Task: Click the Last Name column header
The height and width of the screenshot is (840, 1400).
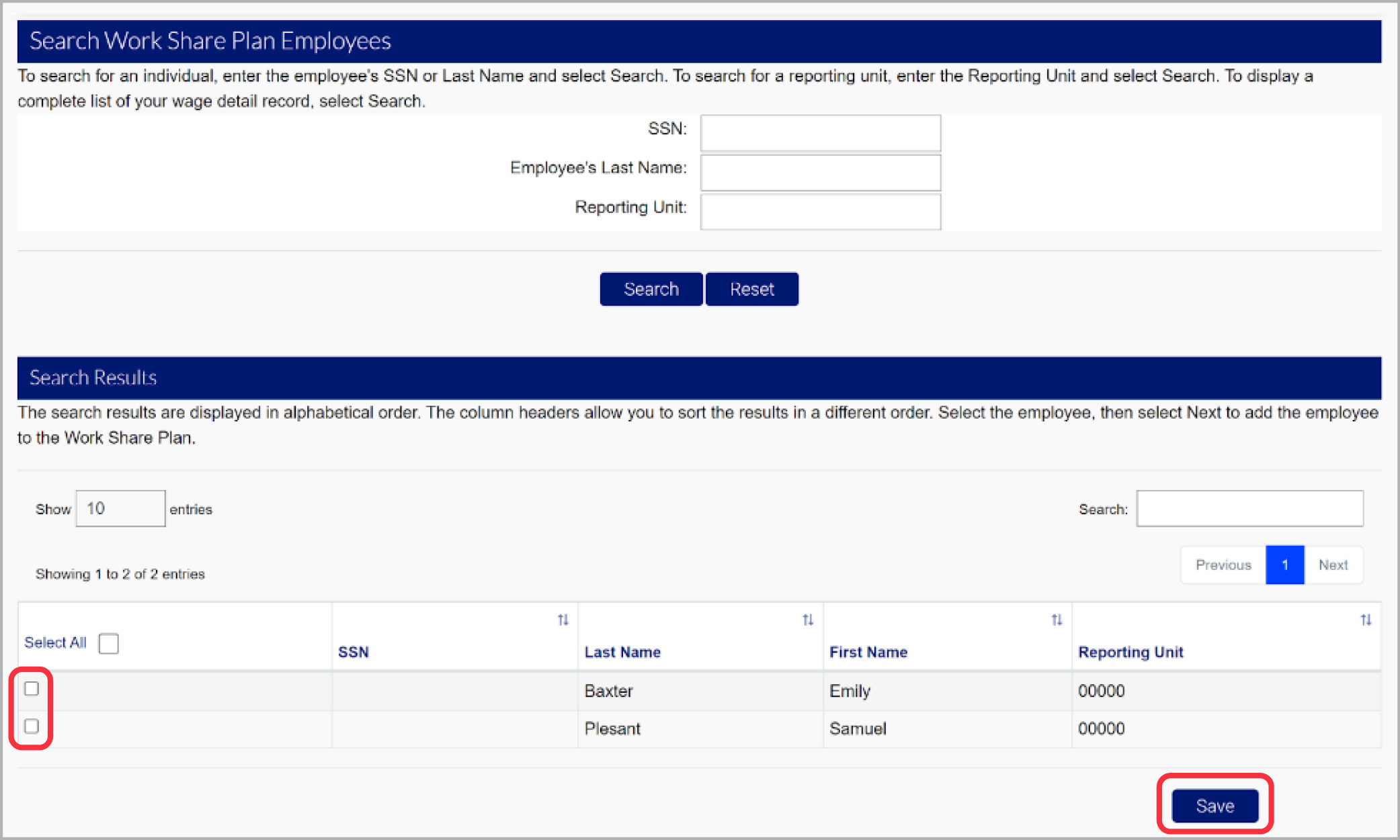Action: pos(622,652)
